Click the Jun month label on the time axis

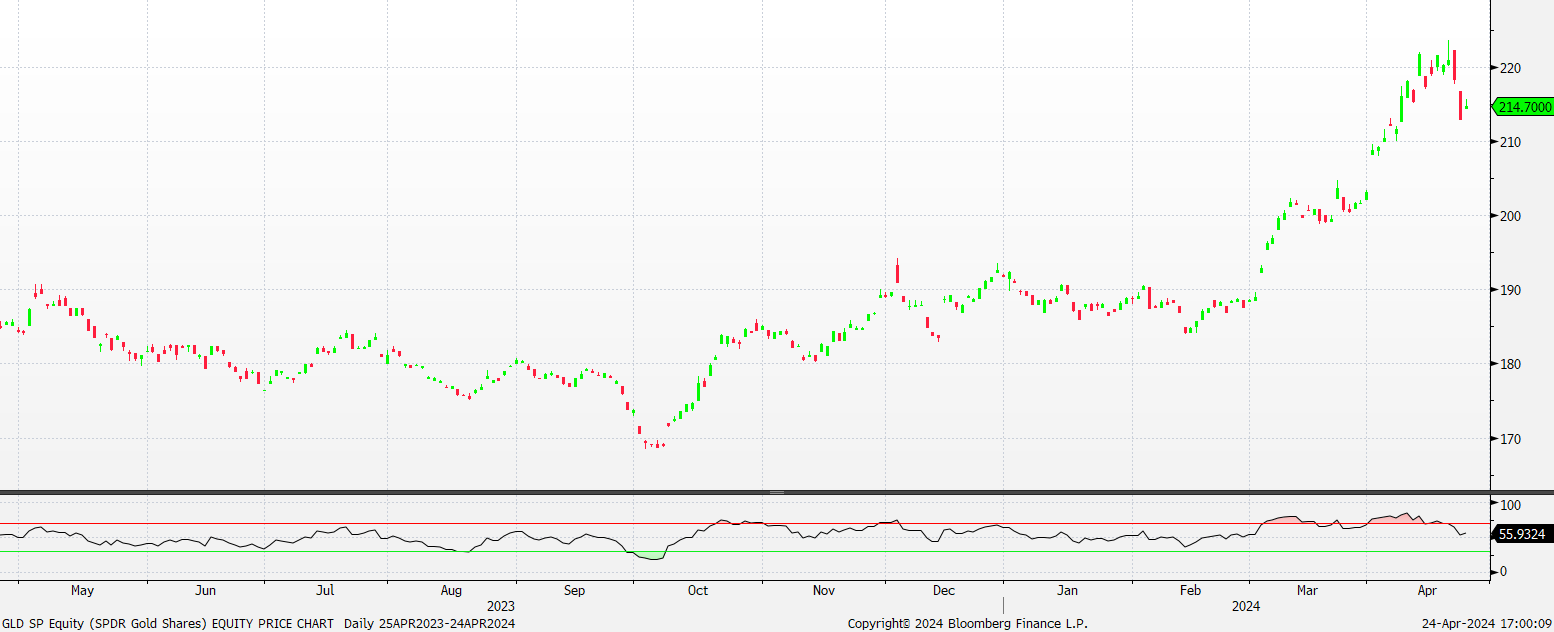(x=206, y=590)
